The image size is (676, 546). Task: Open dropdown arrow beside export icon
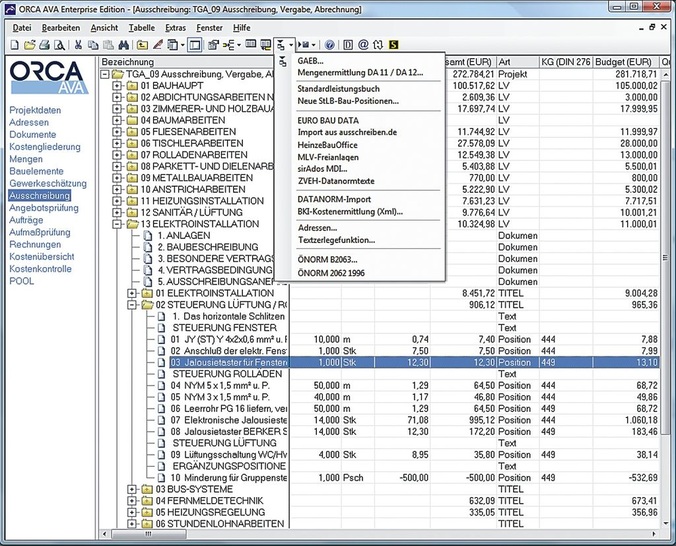314,45
